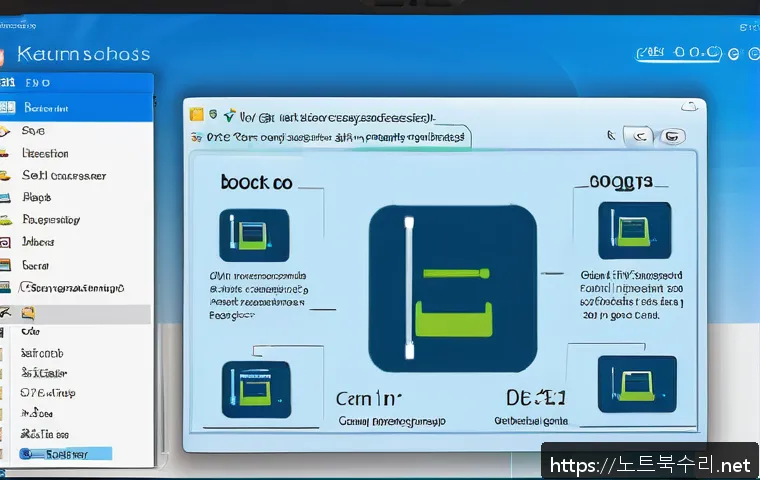This screenshot has width=760, height=480.
Task: Click the back arrow button in the window toolbar
Action: 639,137
